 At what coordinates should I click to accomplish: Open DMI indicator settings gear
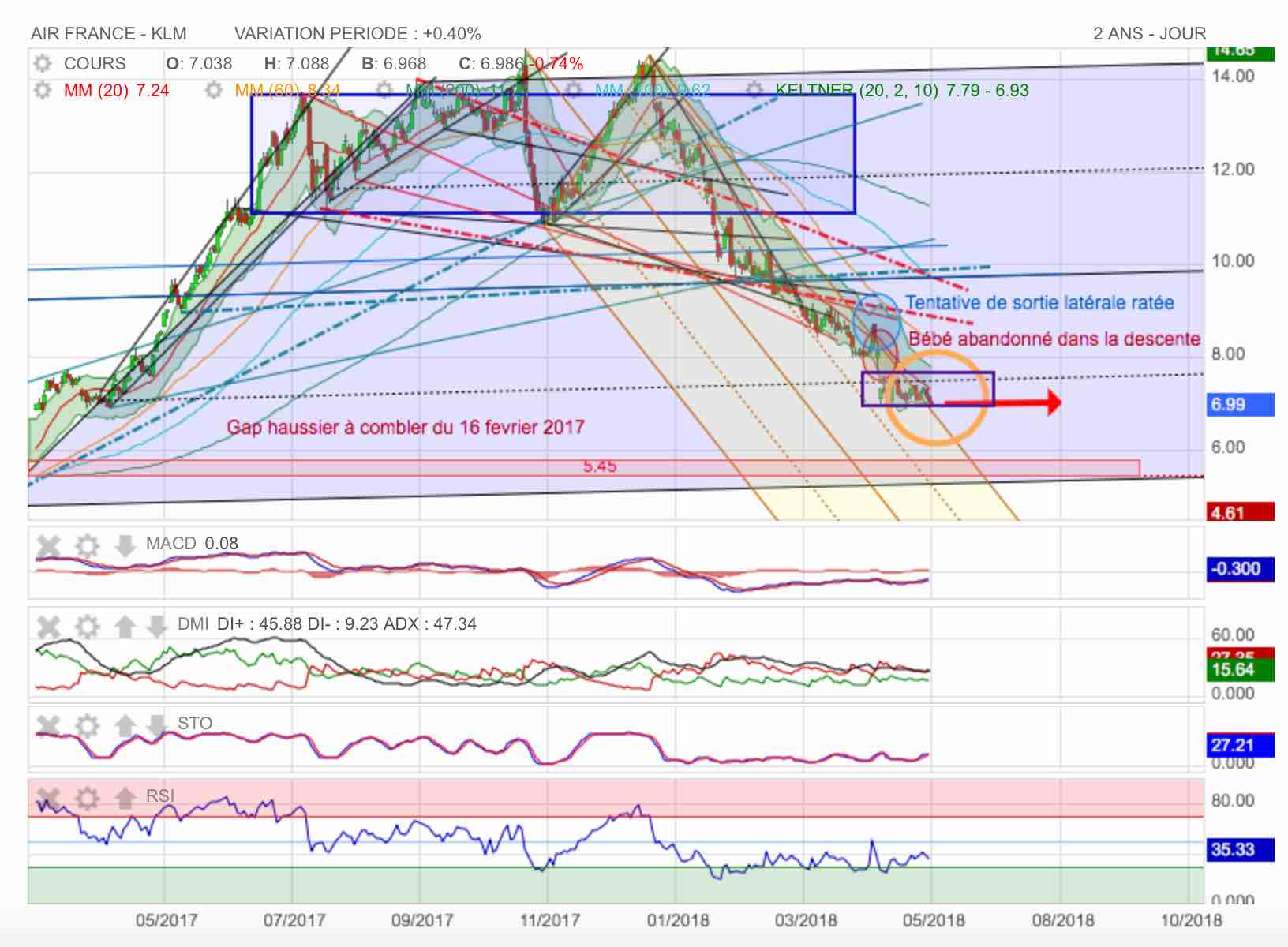point(87,626)
